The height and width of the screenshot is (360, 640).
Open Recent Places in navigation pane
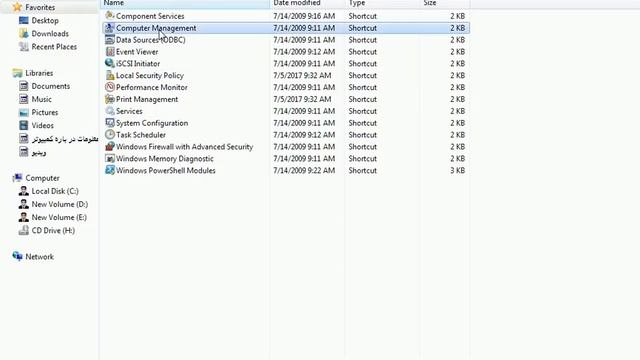click(x=54, y=47)
